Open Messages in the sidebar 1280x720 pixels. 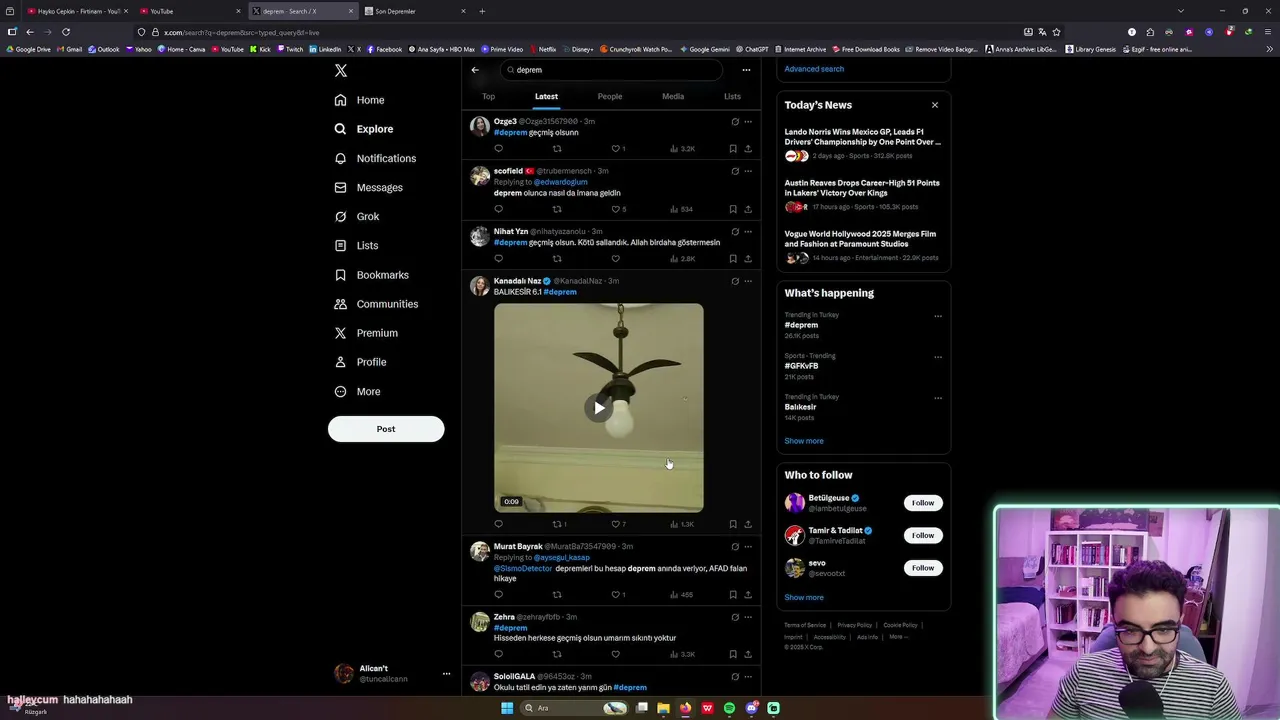pyautogui.click(x=368, y=187)
